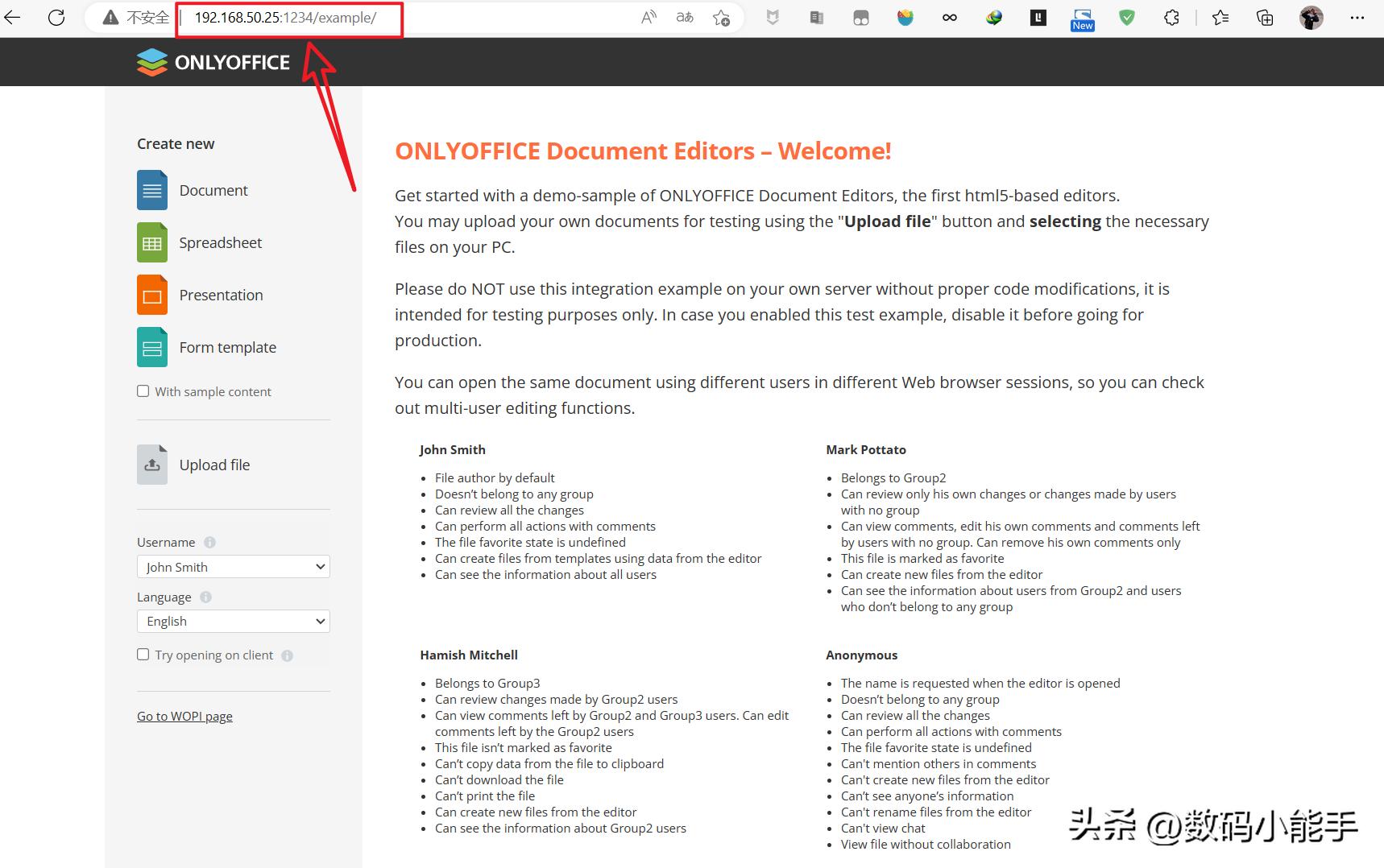1384x868 pixels.
Task: Click the info icon beside Language
Action: (x=205, y=597)
